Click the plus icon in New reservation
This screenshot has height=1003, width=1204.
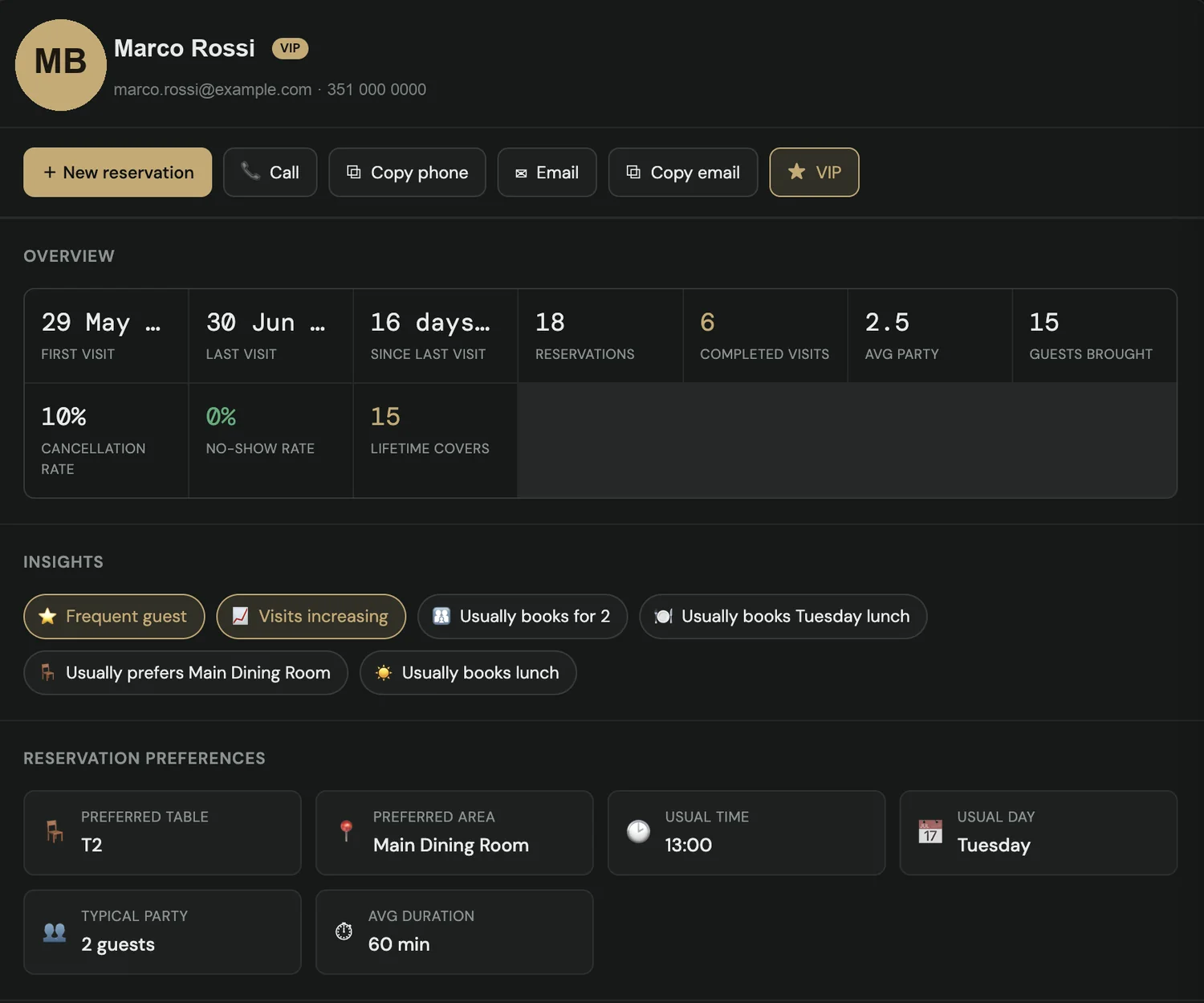click(50, 172)
